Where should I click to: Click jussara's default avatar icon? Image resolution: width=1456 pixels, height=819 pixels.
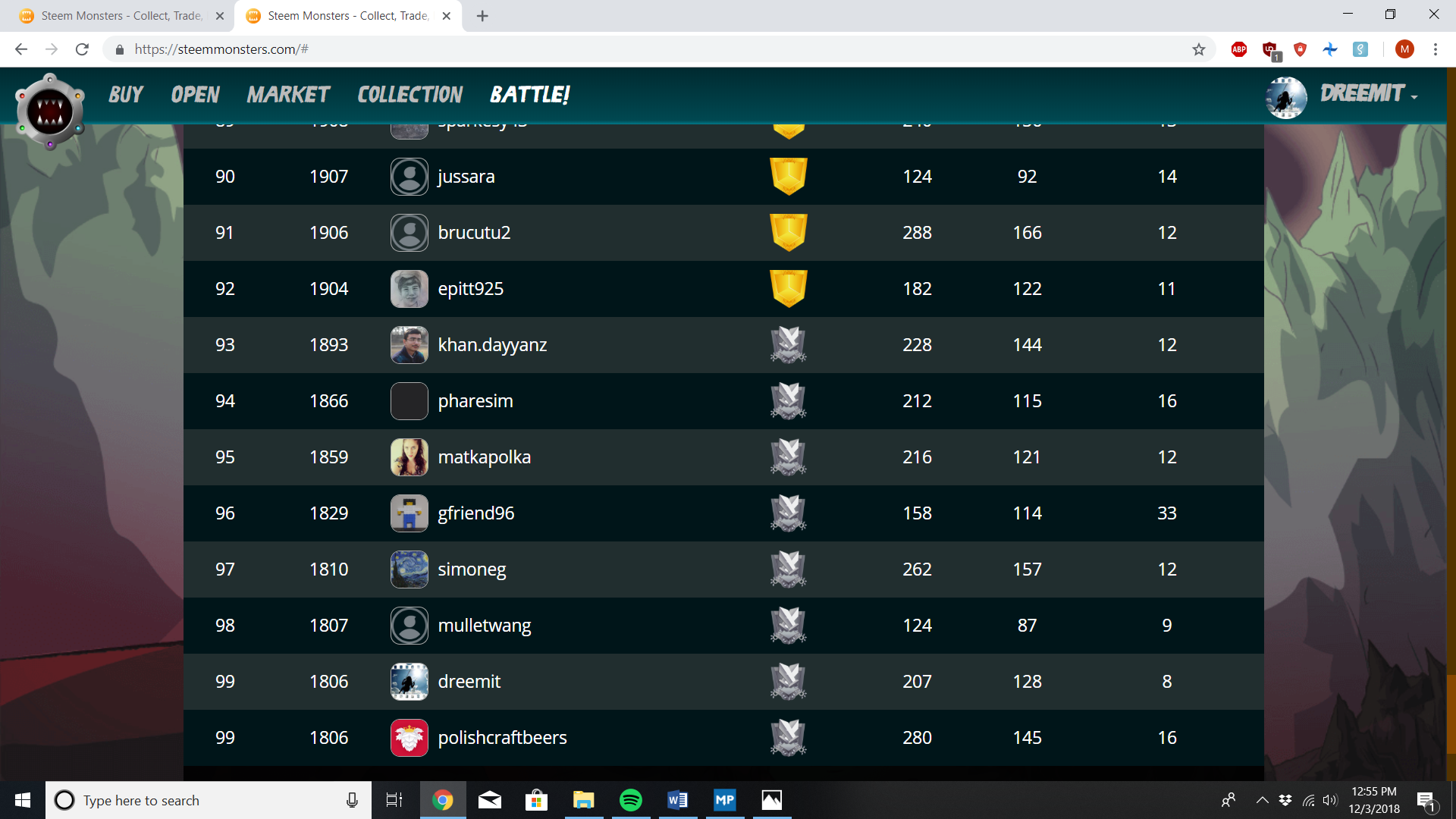[x=409, y=177]
